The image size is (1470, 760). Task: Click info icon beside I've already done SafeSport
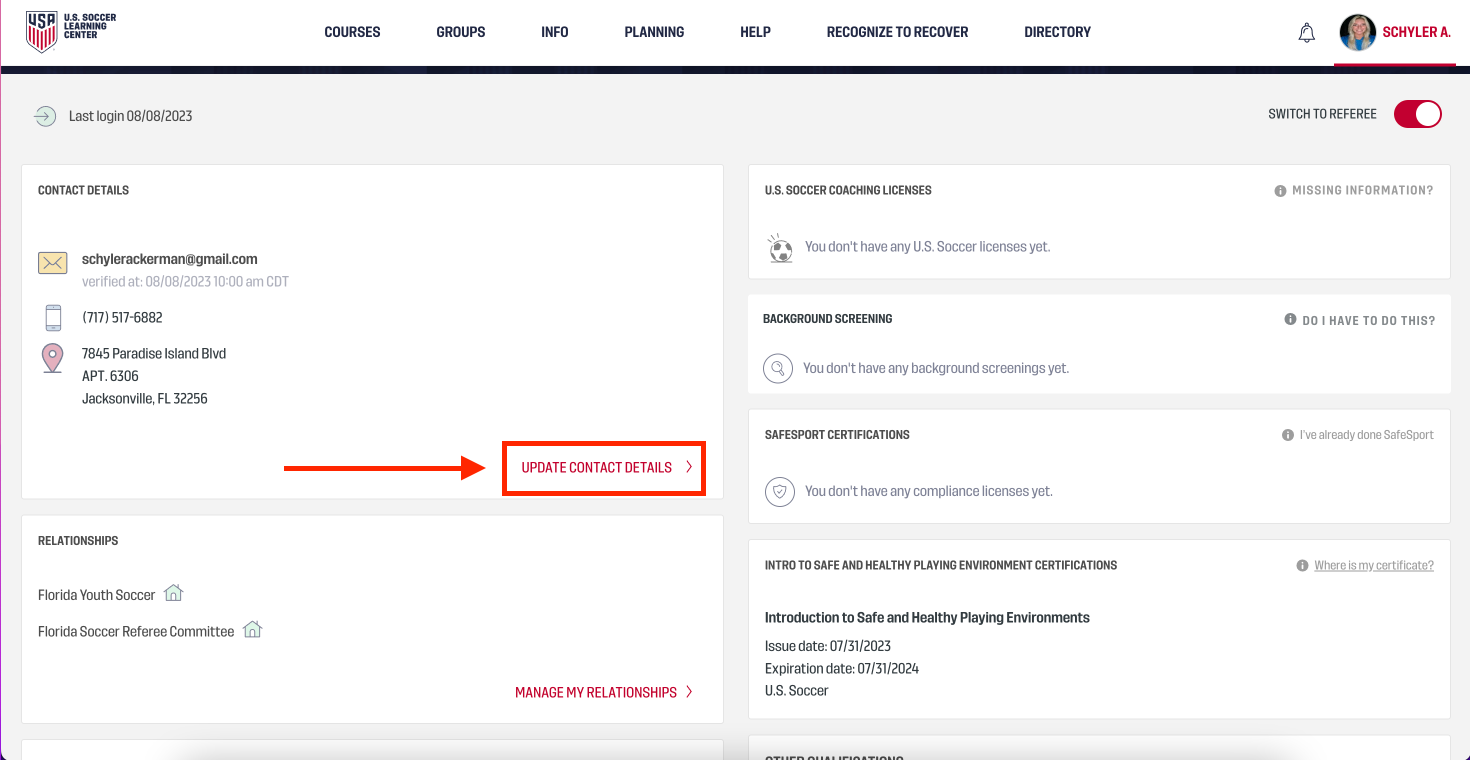pos(1288,436)
